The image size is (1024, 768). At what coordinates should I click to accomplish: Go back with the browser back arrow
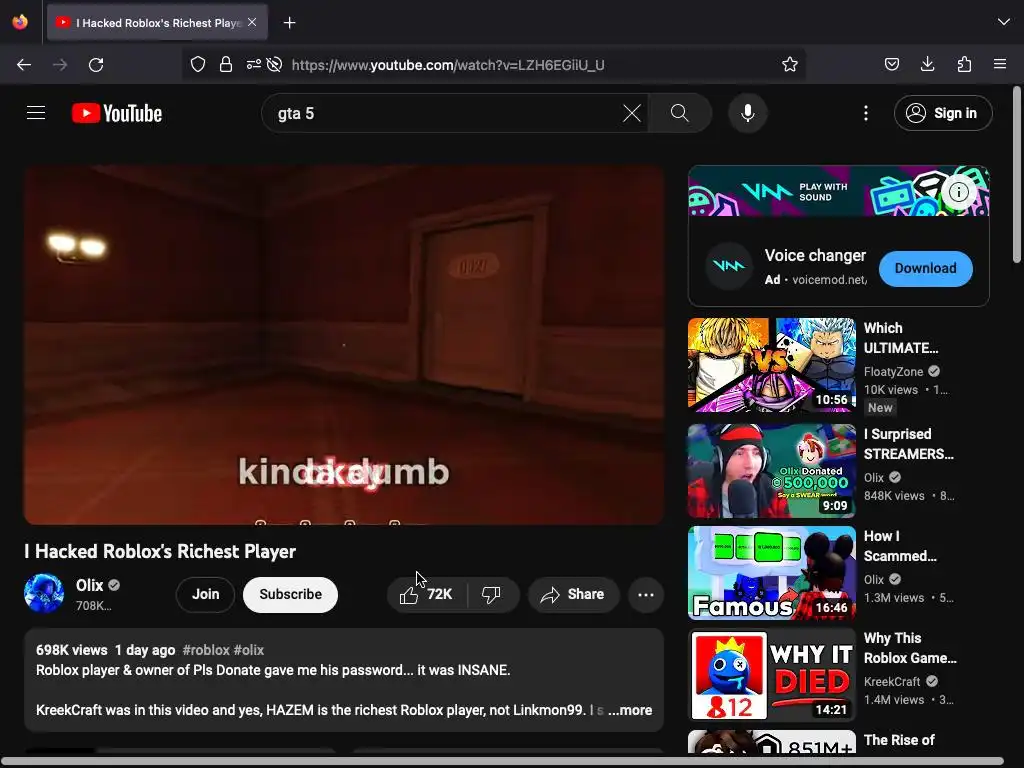click(x=24, y=65)
